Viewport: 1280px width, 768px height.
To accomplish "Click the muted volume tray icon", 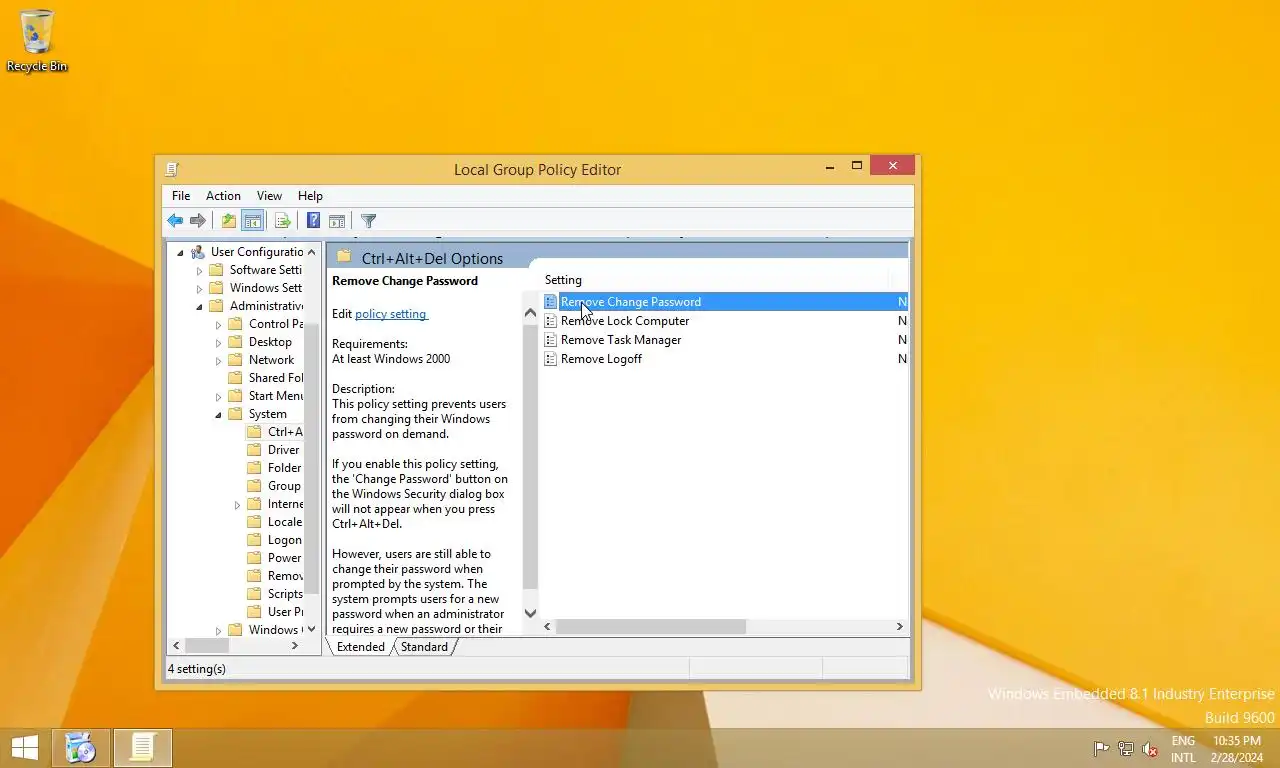I will [x=1150, y=749].
